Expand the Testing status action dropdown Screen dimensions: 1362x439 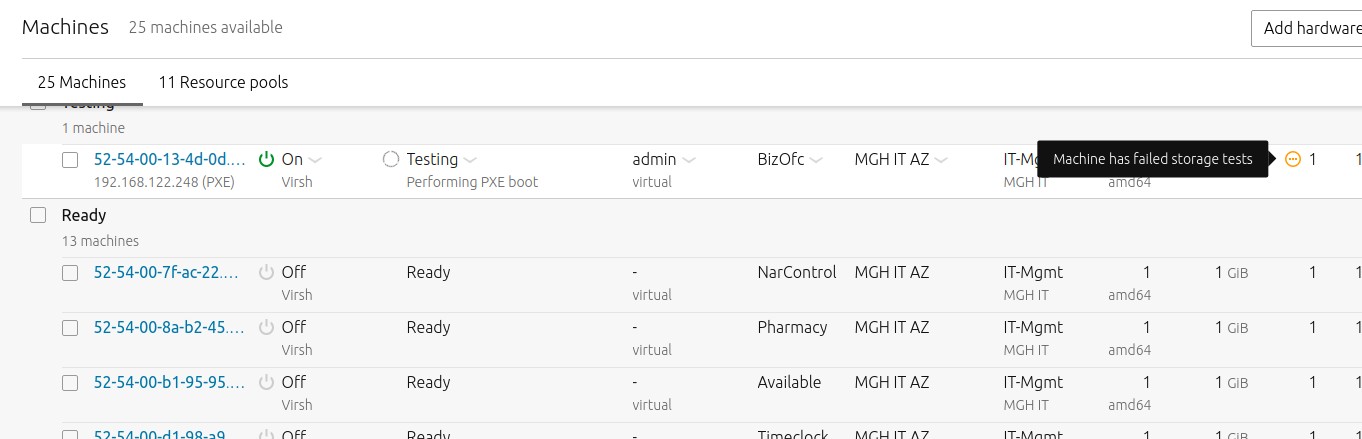pyautogui.click(x=471, y=160)
